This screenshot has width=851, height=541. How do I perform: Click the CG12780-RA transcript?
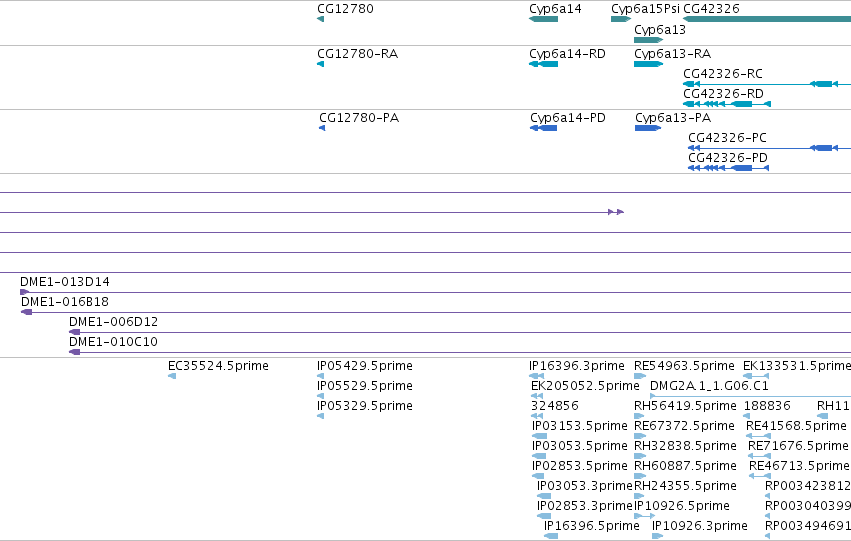point(320,64)
